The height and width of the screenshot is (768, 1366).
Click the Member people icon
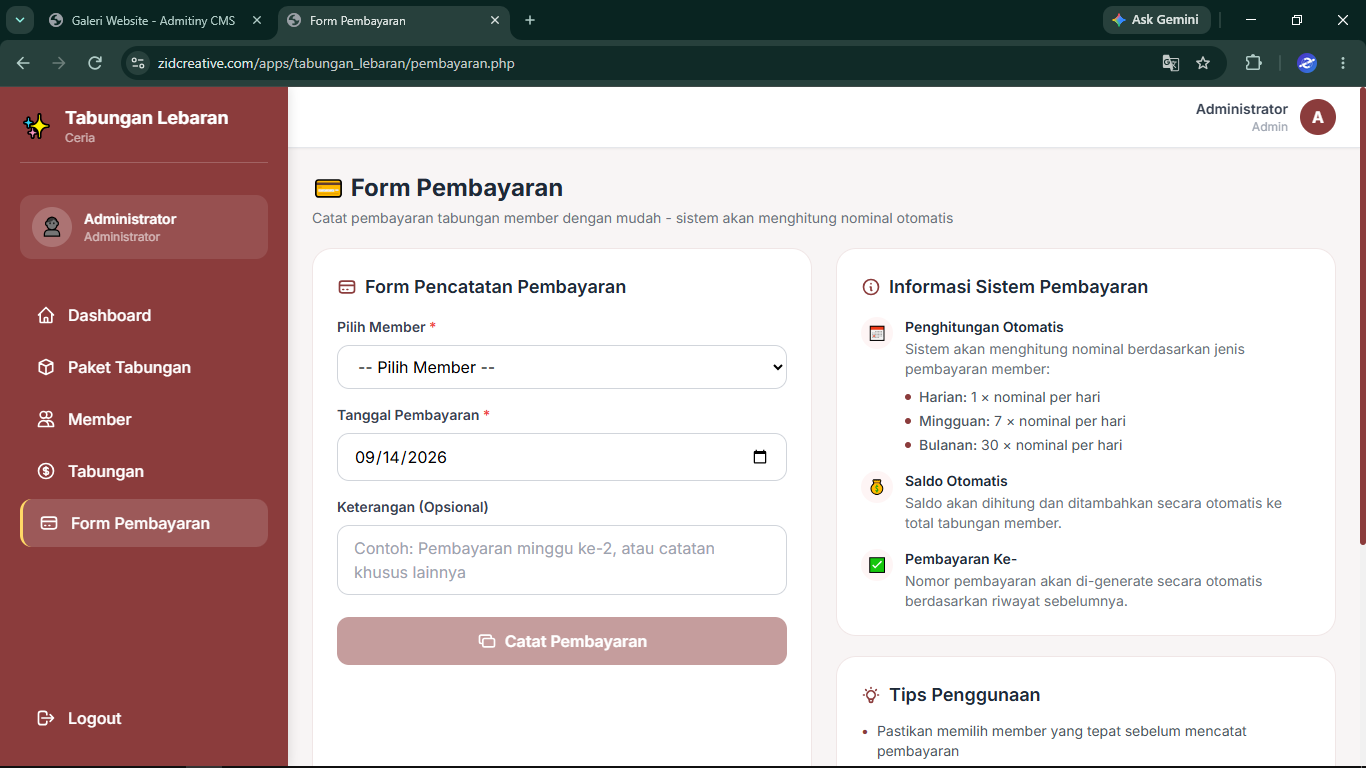(x=46, y=420)
